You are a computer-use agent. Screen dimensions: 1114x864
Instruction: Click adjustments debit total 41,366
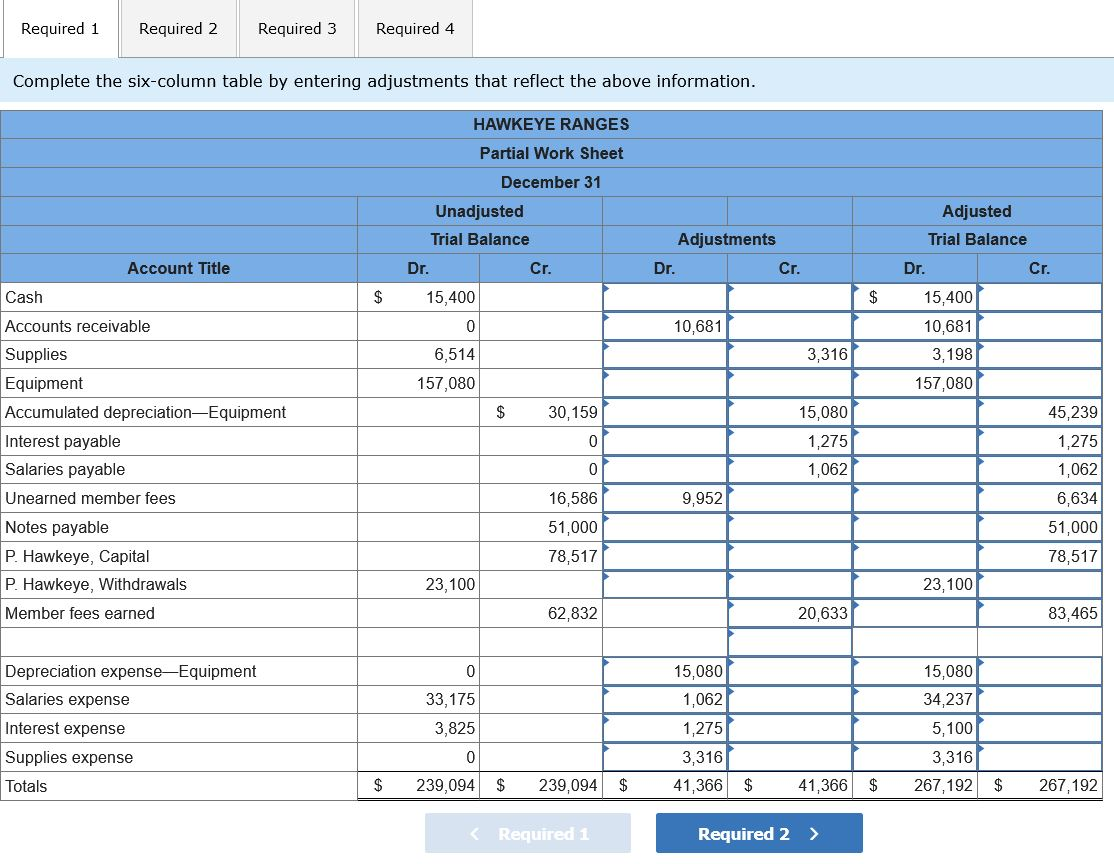click(x=665, y=786)
